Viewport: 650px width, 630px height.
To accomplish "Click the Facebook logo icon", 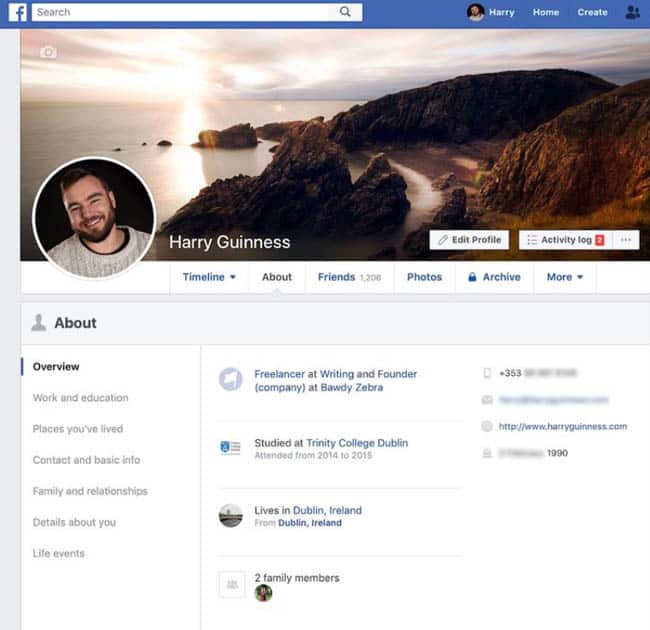I will point(18,12).
